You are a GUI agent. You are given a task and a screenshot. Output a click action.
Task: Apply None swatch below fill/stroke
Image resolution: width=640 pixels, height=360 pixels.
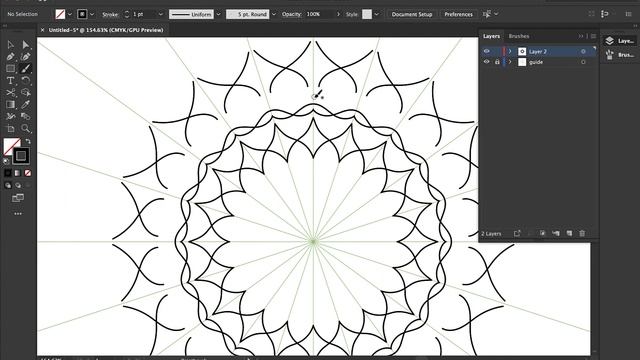pos(28,173)
